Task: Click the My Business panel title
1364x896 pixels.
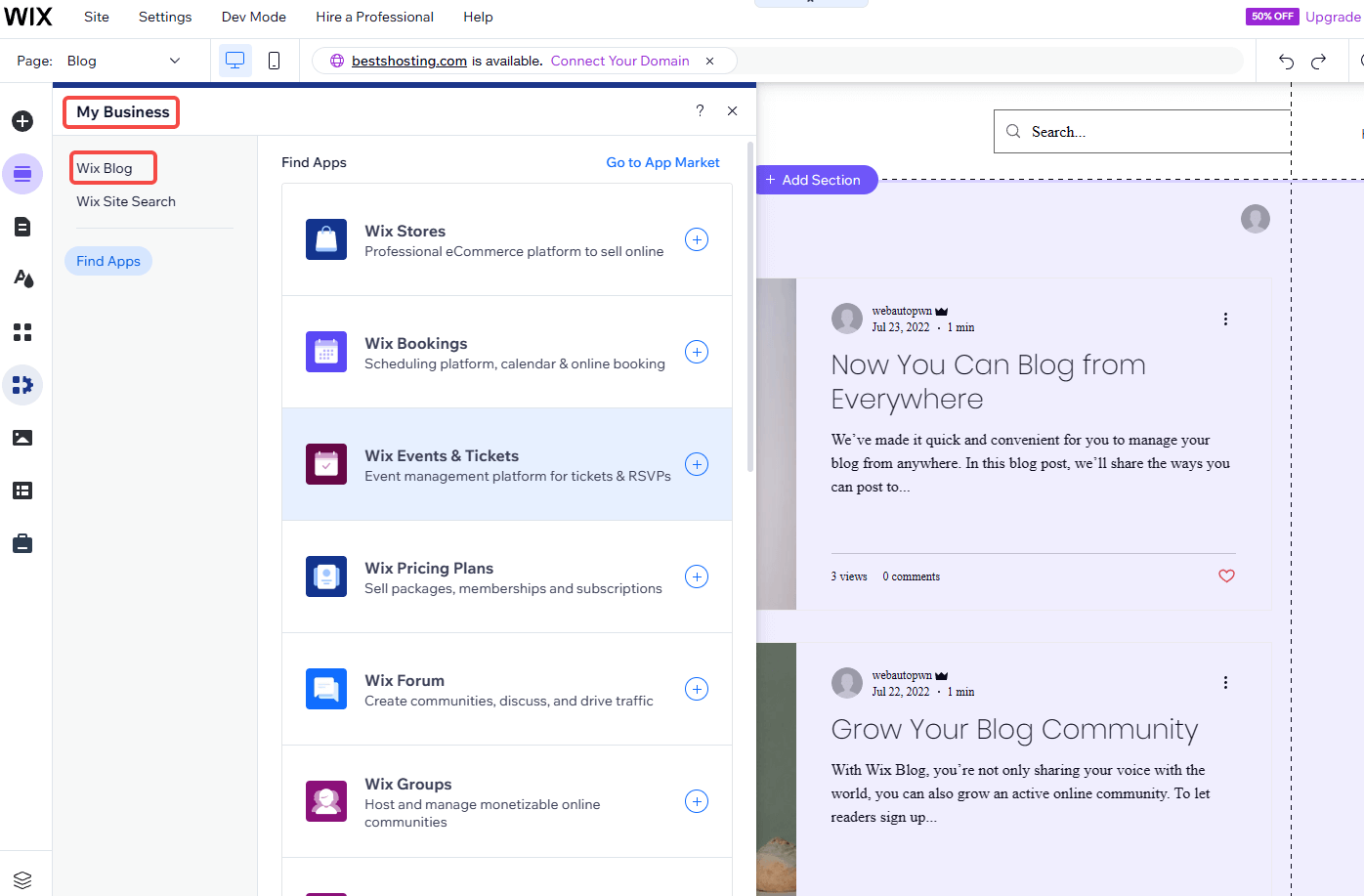Action: pyautogui.click(x=123, y=112)
